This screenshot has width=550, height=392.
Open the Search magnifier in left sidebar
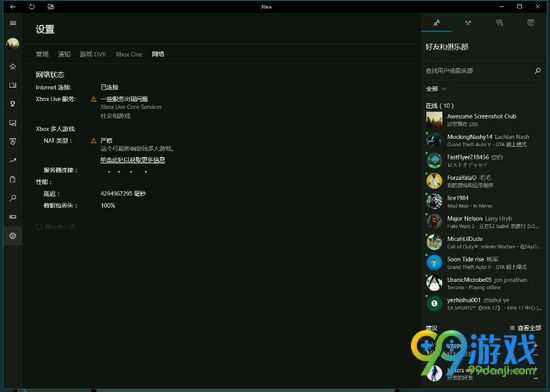13,198
